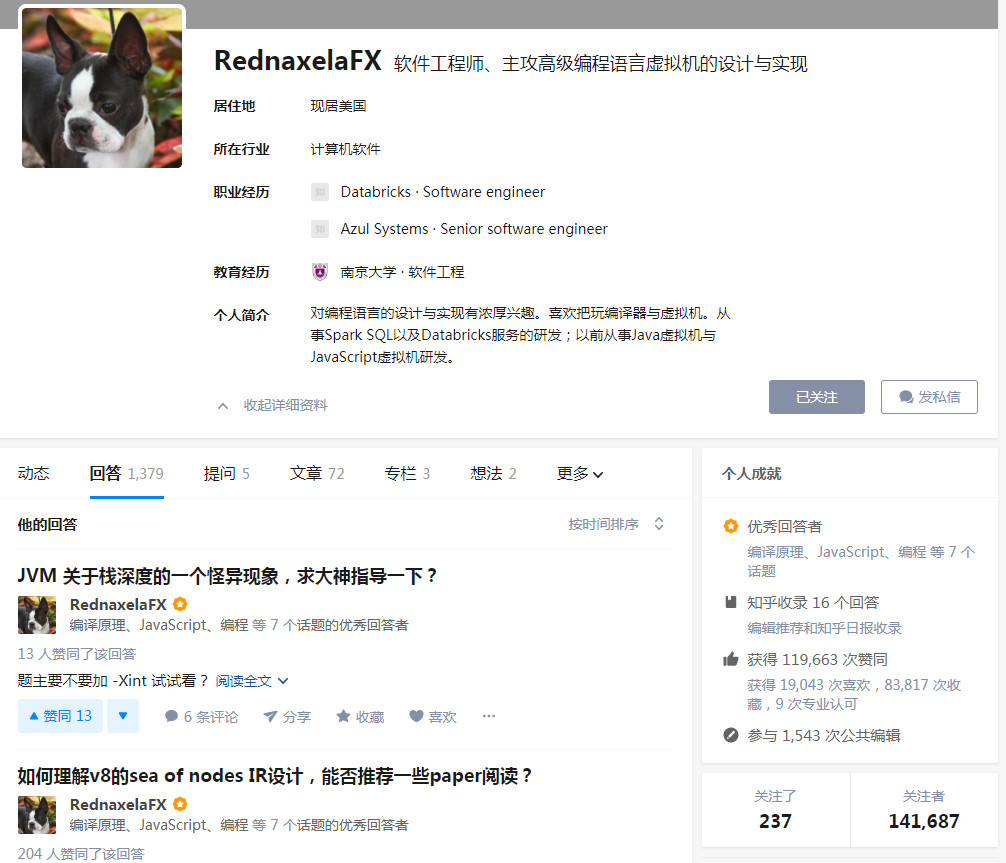Click the large Boston terrier profile picture
The width and height of the screenshot is (1006, 863).
click(102, 88)
